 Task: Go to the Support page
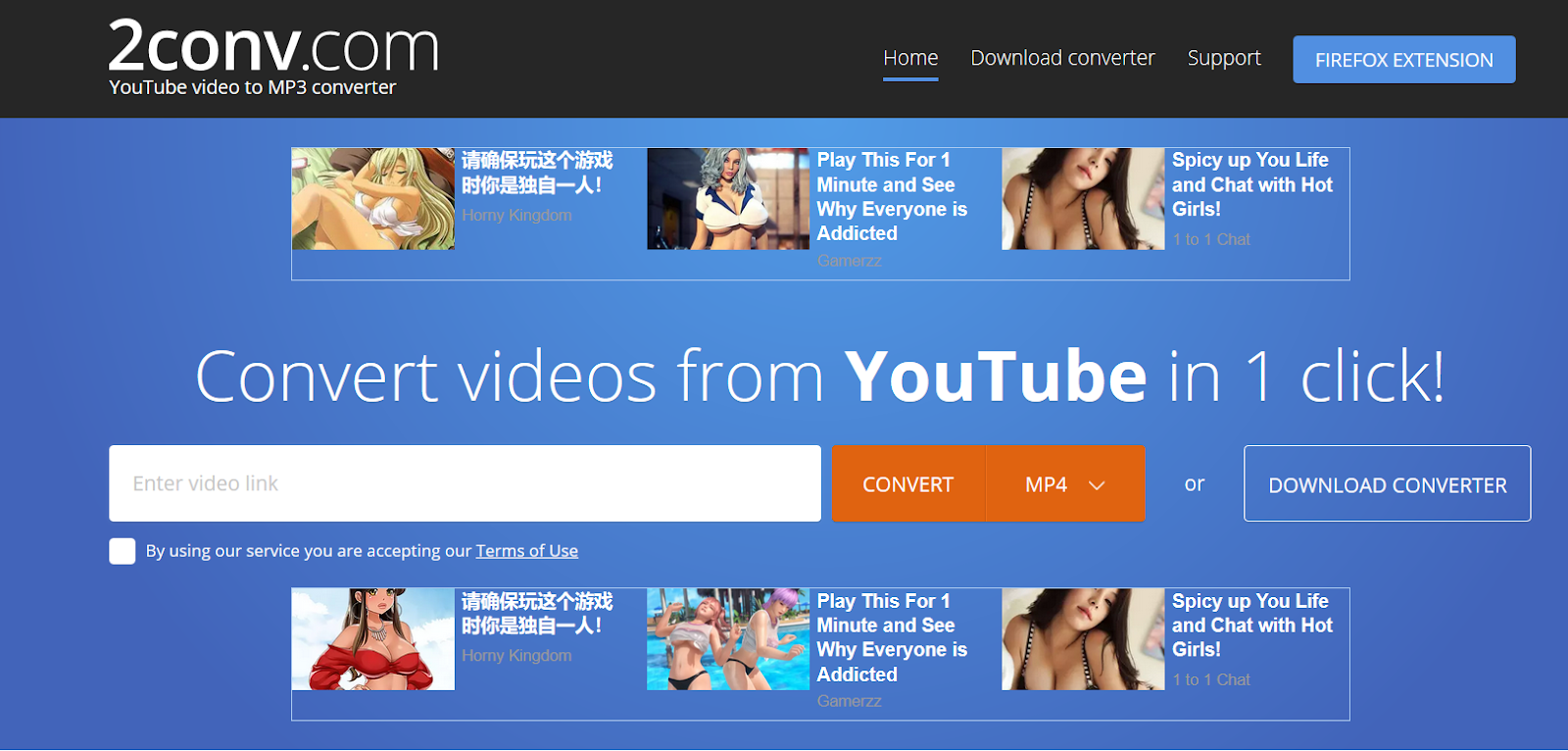[x=1224, y=58]
